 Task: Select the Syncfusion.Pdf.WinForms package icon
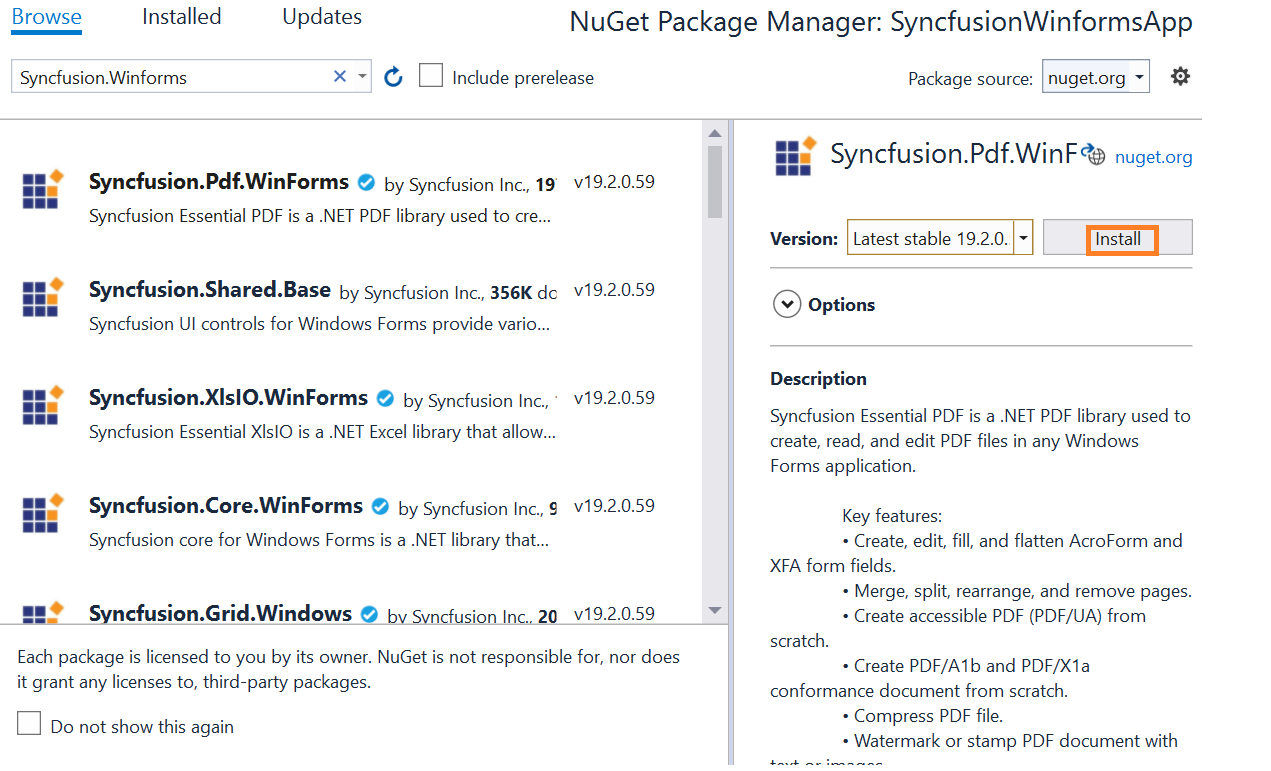coord(41,189)
